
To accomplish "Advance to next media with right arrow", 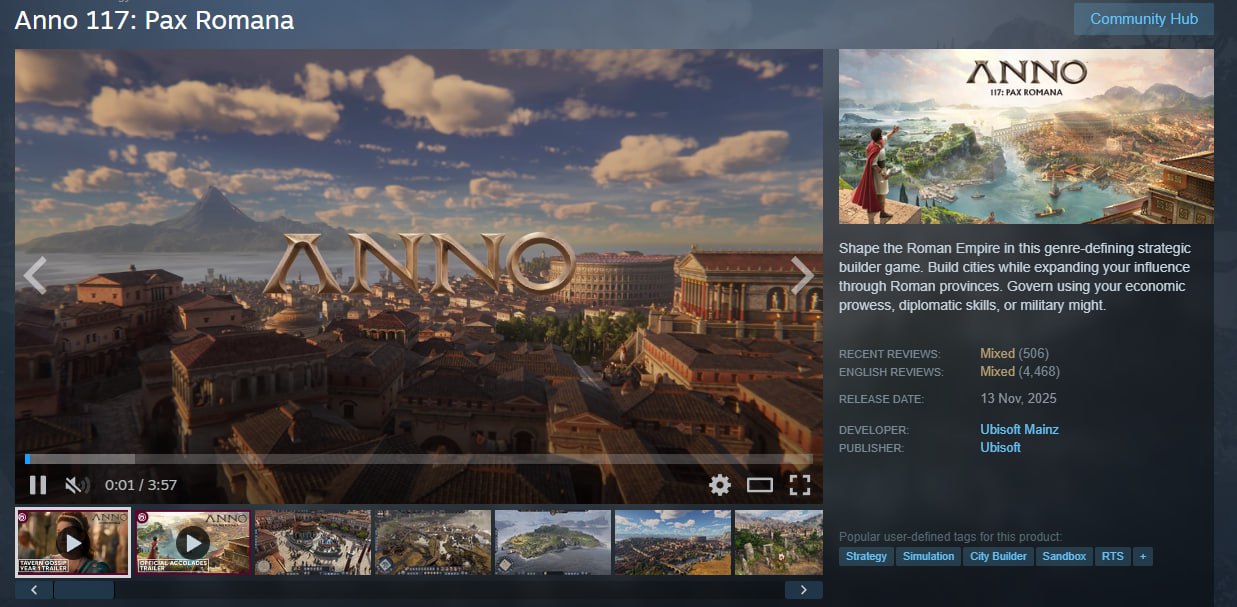I will [802, 275].
